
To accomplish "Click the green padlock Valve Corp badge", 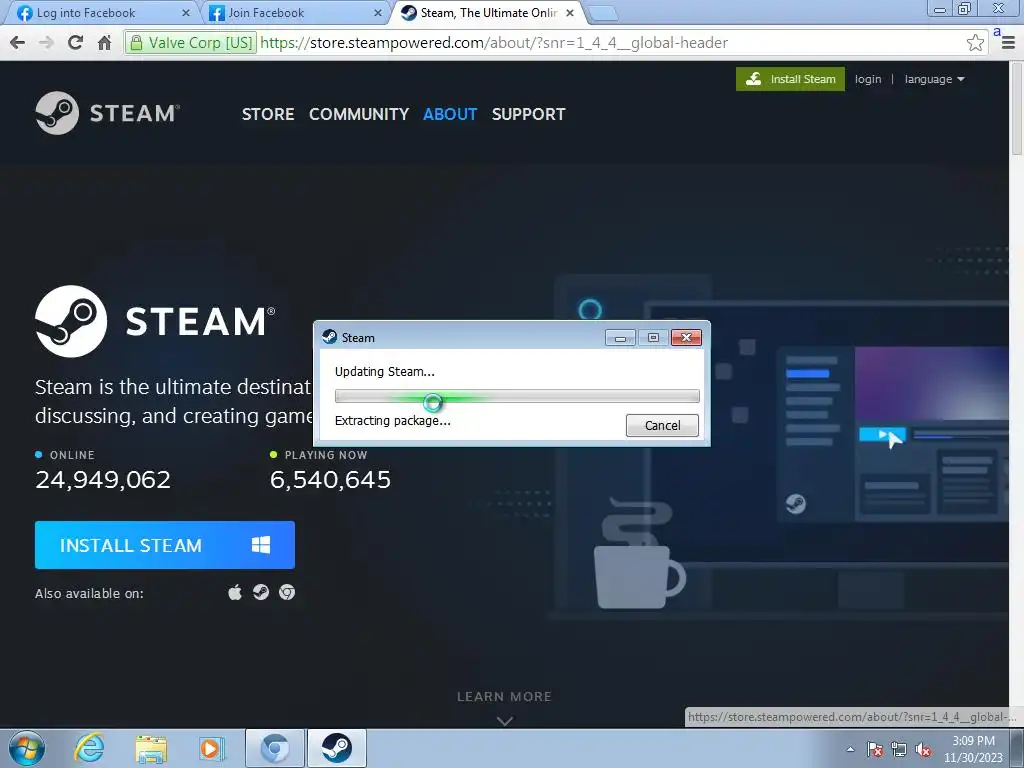I will coord(191,43).
